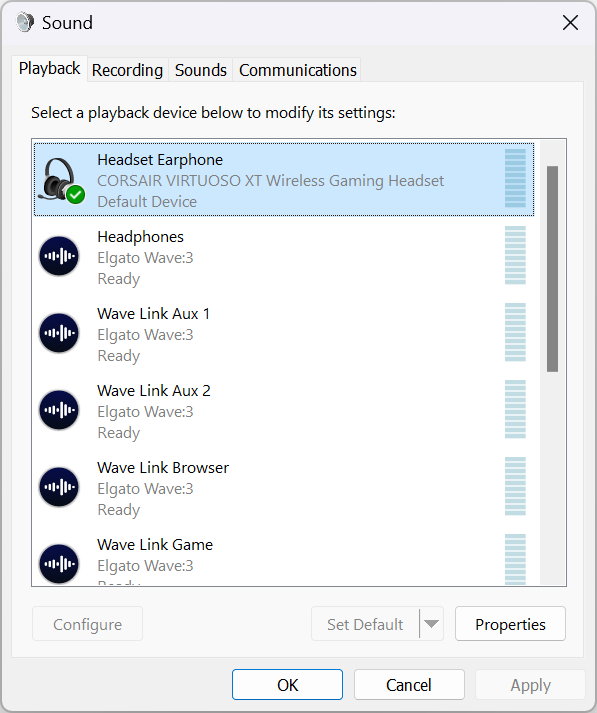Viewport: 597px width, 713px height.
Task: Select the Playback tab
Action: tap(50, 69)
